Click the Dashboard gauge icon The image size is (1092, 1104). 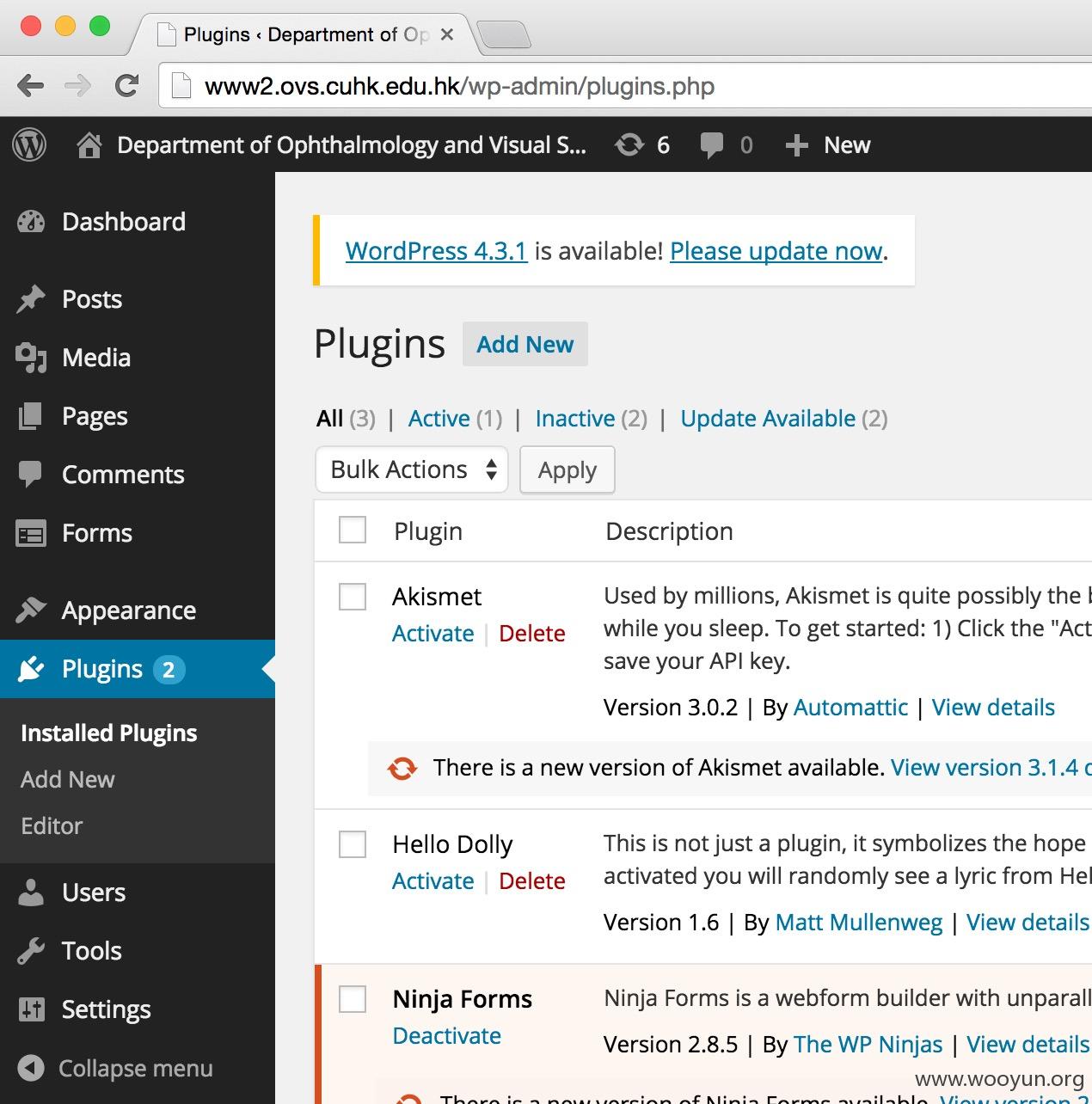point(31,222)
